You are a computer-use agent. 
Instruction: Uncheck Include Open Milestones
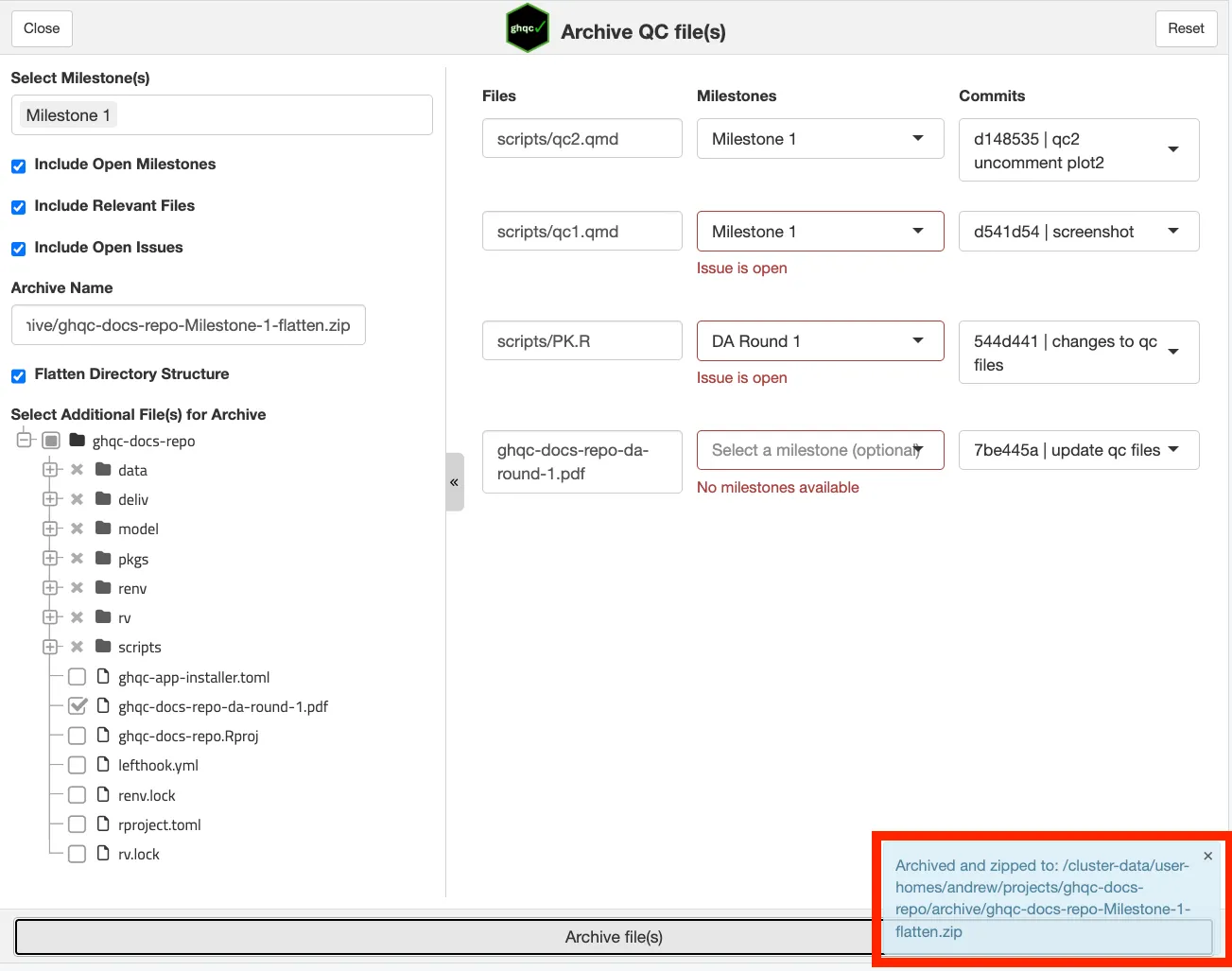(x=18, y=165)
